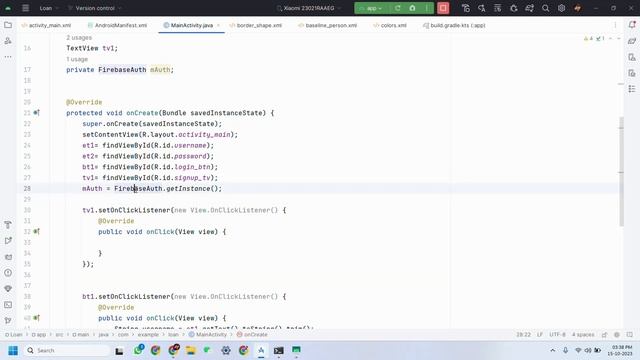Viewport: 640px width, 360px height.
Task: Click the '2 usages' hint above tv1
Action: point(79,38)
